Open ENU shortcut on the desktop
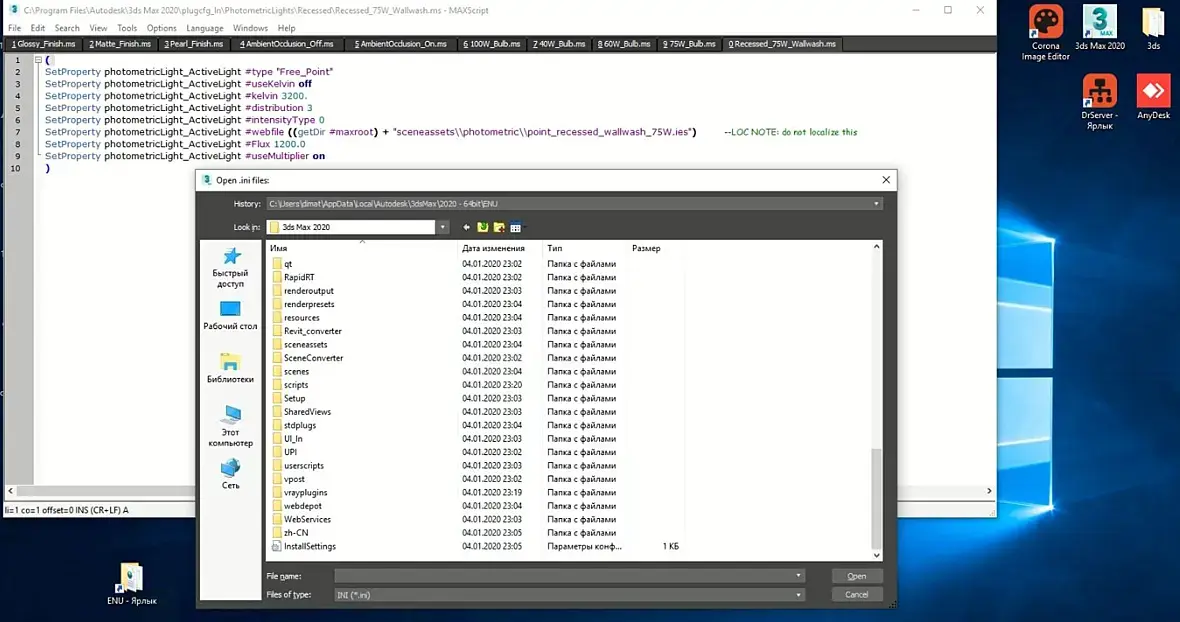This screenshot has height=622, width=1180. [x=132, y=584]
